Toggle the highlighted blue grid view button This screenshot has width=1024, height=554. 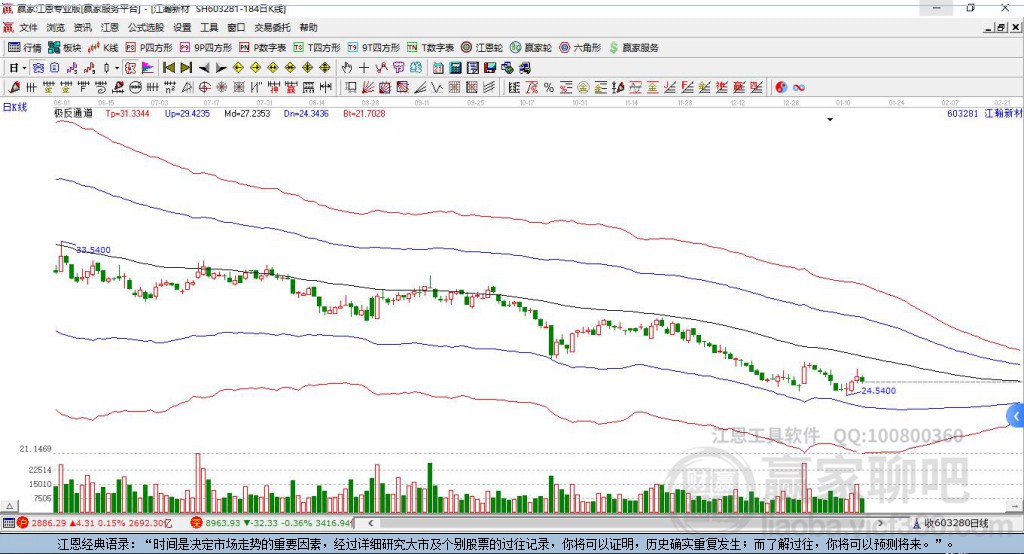[x=38, y=67]
